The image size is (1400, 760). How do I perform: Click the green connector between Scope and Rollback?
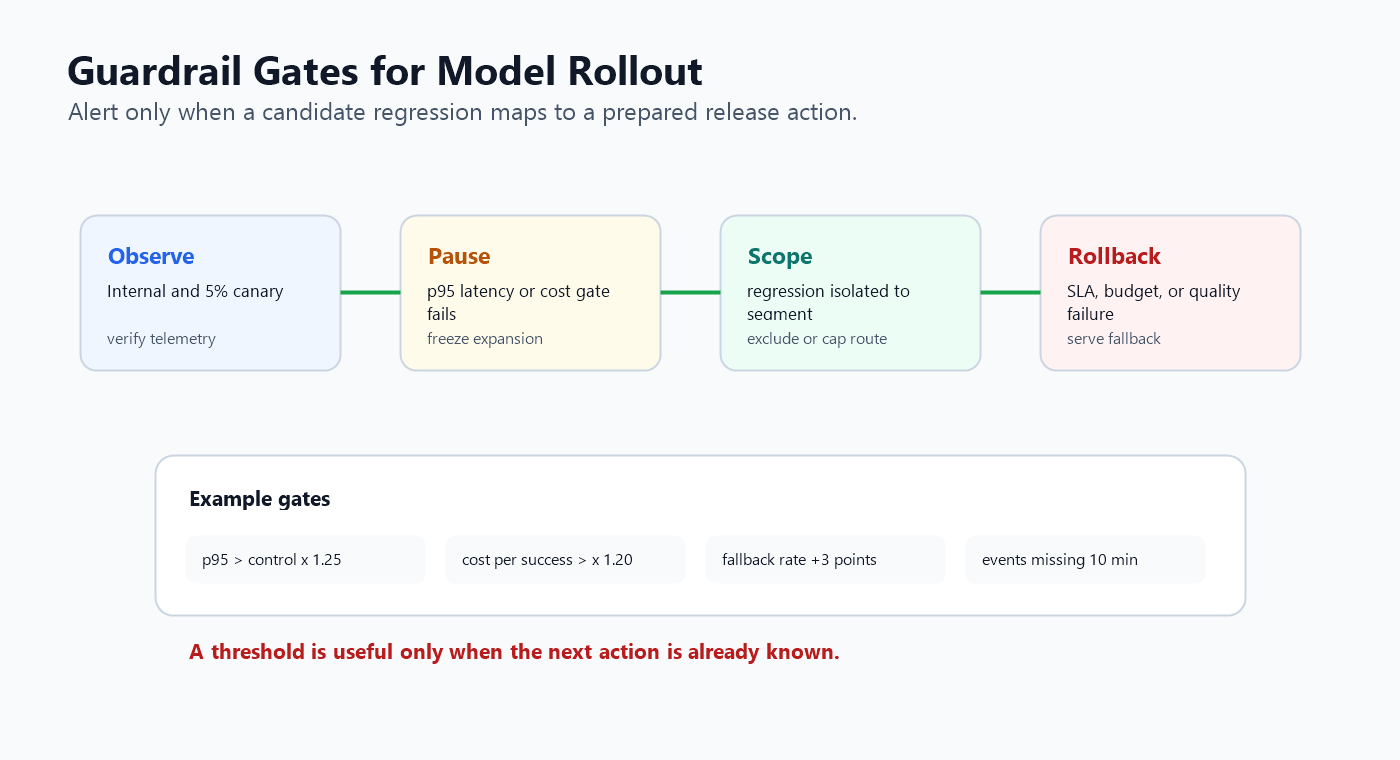pos(1010,292)
